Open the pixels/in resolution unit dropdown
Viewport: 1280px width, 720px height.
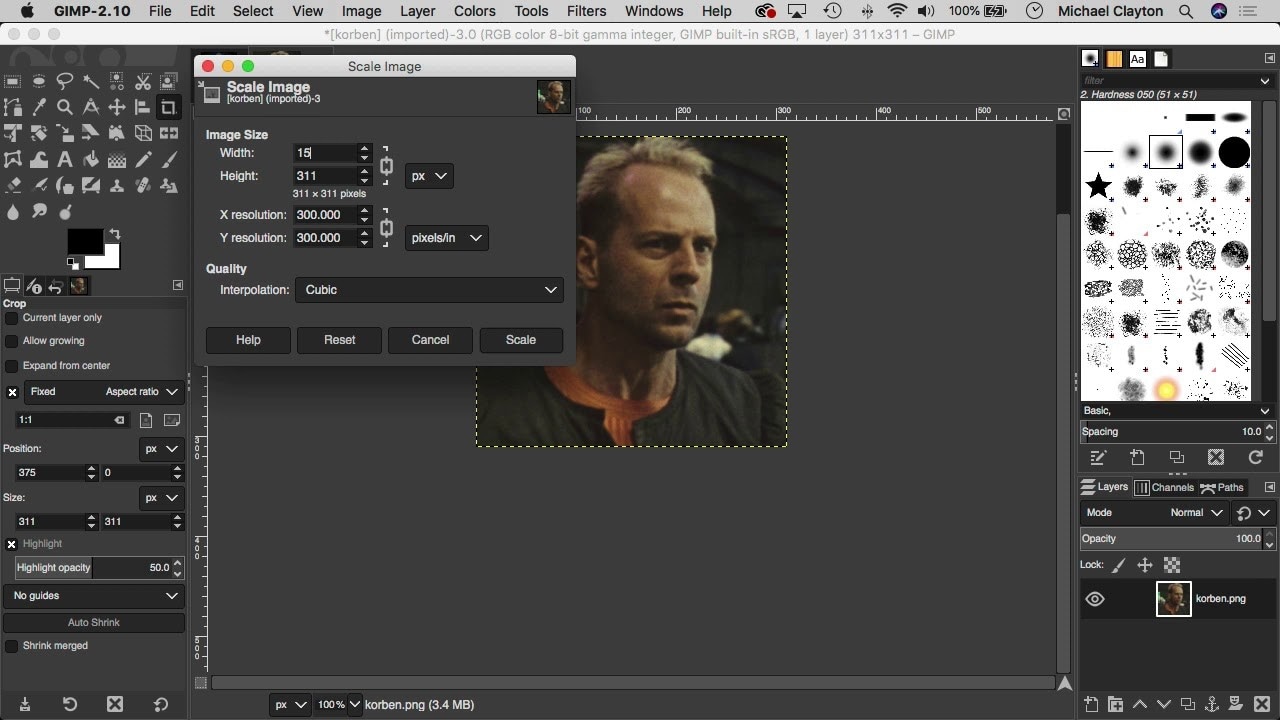click(446, 238)
